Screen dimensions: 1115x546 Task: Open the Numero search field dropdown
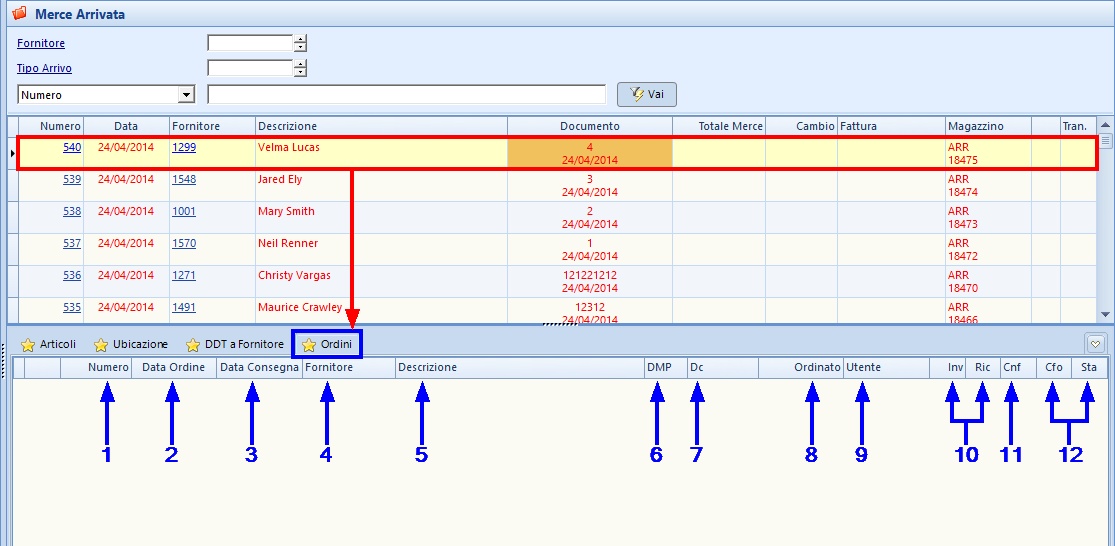(x=185, y=95)
